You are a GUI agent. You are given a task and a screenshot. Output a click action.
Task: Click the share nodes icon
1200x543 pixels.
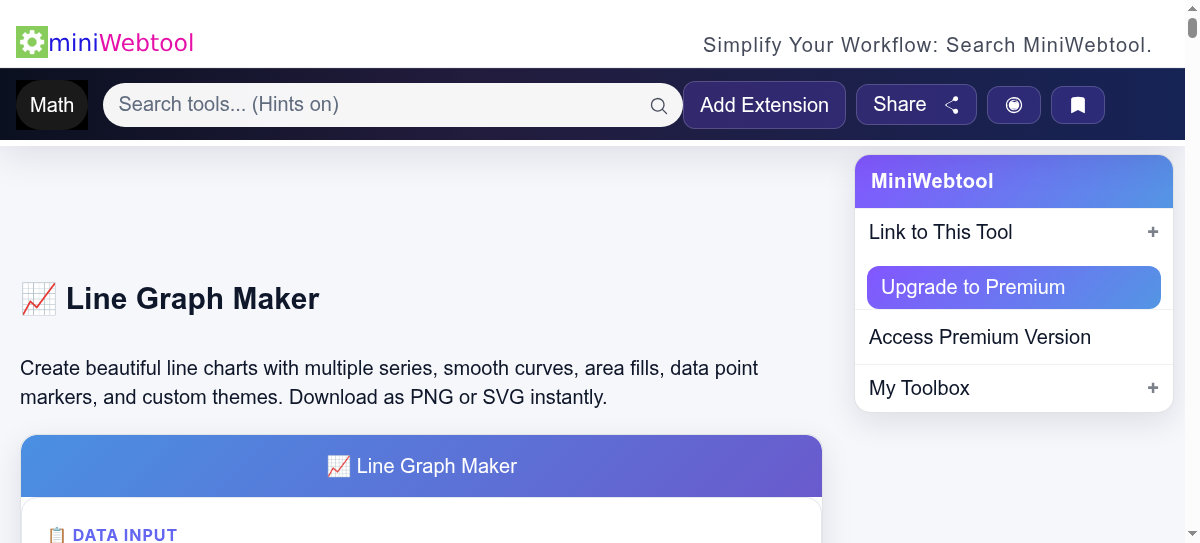click(952, 105)
